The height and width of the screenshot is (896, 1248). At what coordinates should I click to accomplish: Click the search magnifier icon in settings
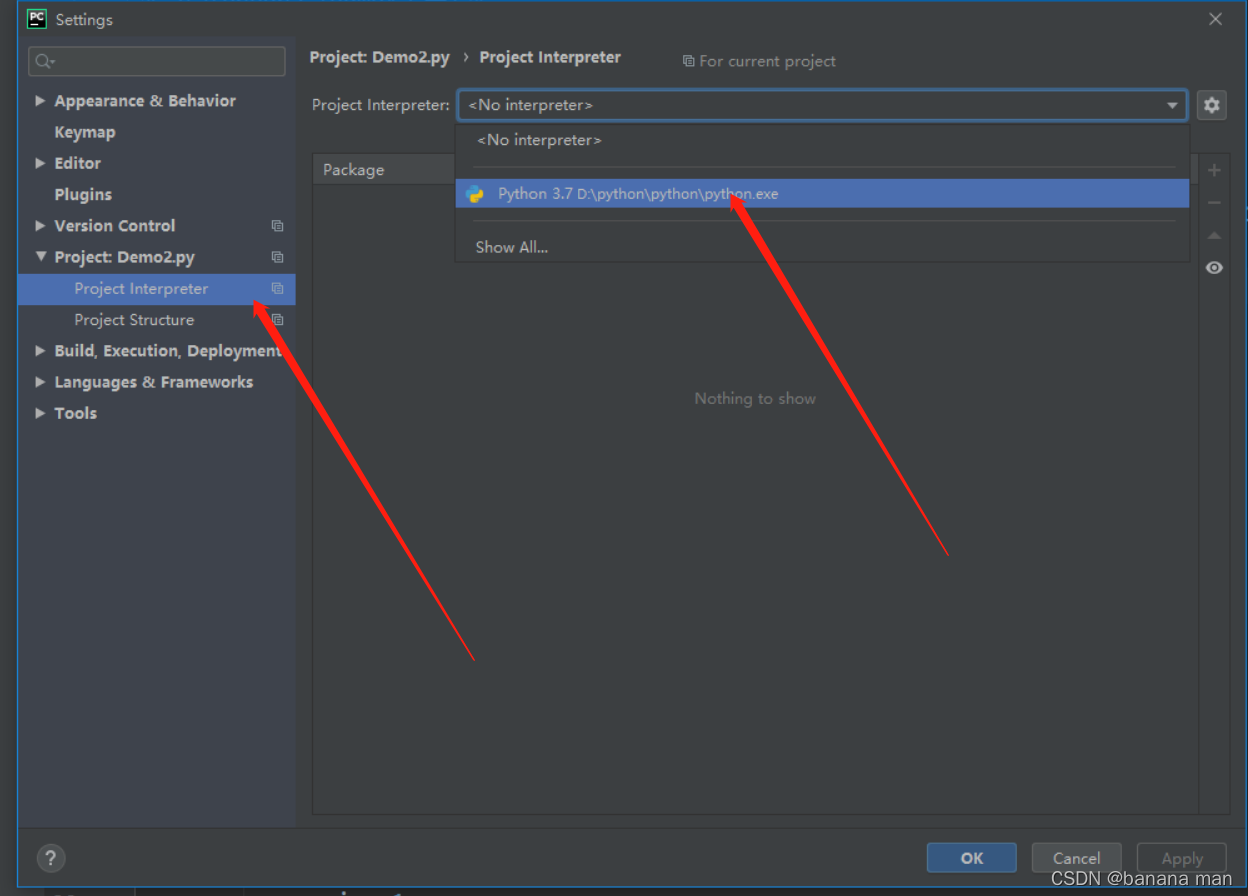coord(44,62)
